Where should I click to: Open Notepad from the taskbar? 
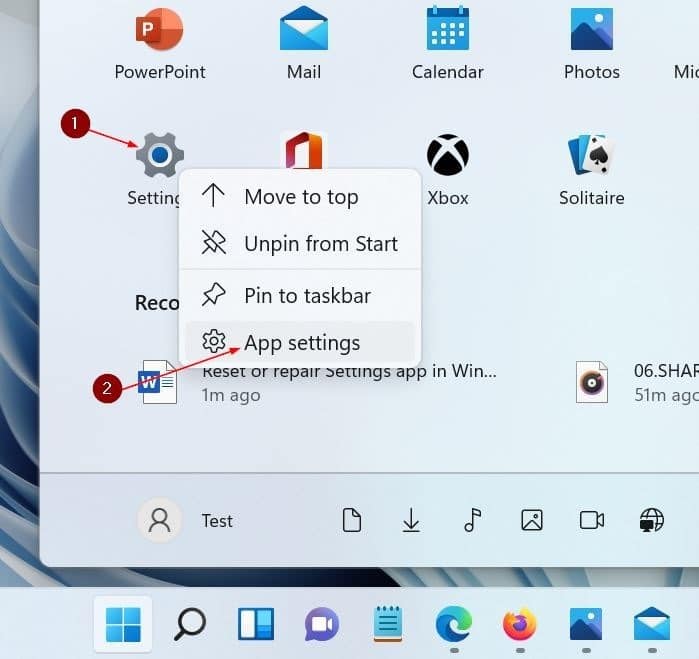click(x=388, y=623)
